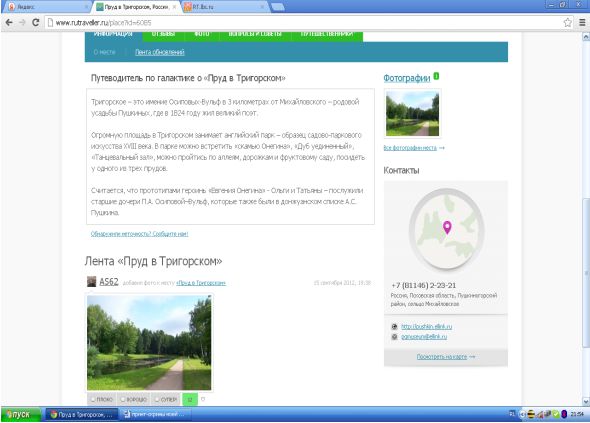Click the green rating score box

coord(190,400)
